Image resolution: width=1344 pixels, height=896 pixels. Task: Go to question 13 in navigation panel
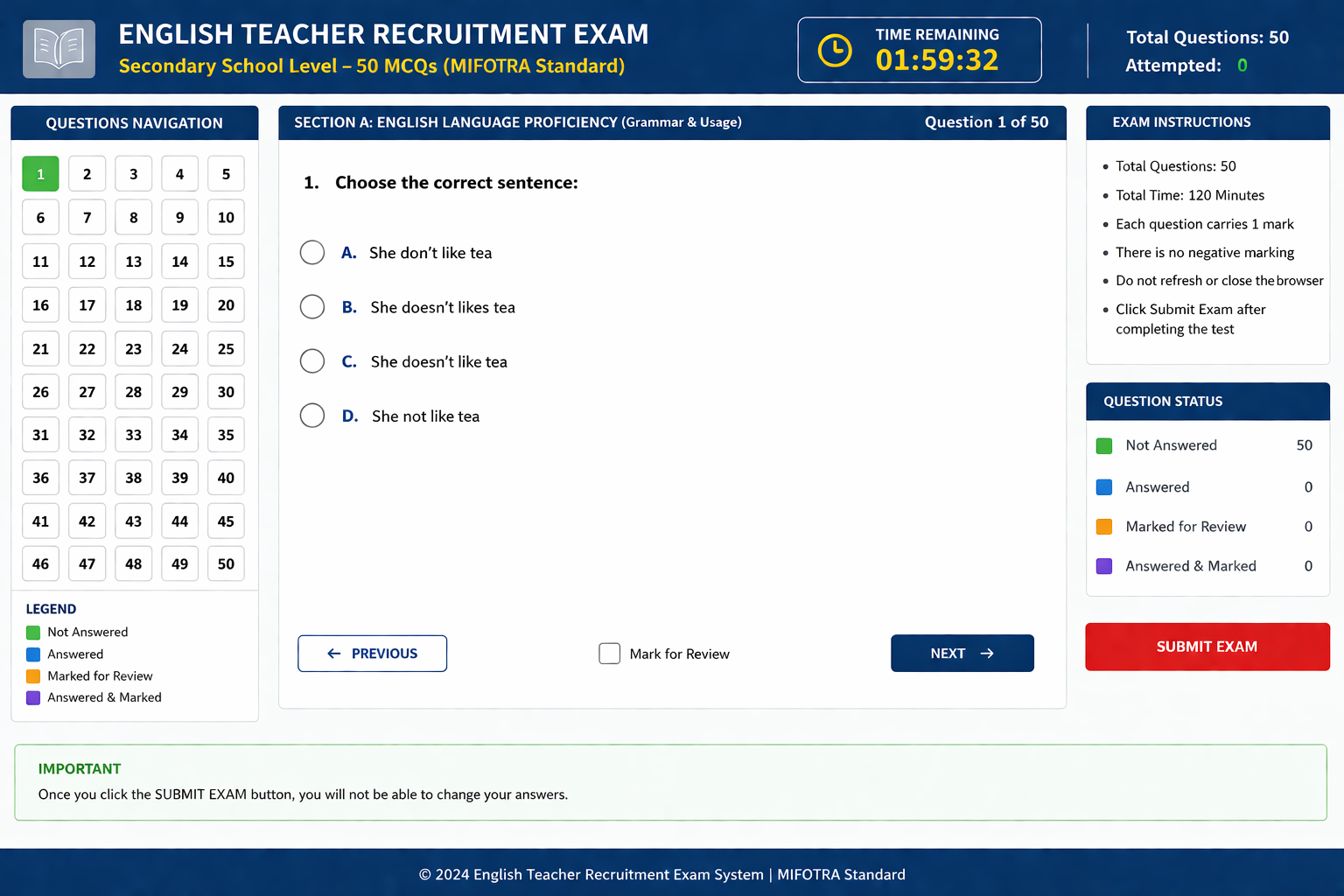click(133, 262)
